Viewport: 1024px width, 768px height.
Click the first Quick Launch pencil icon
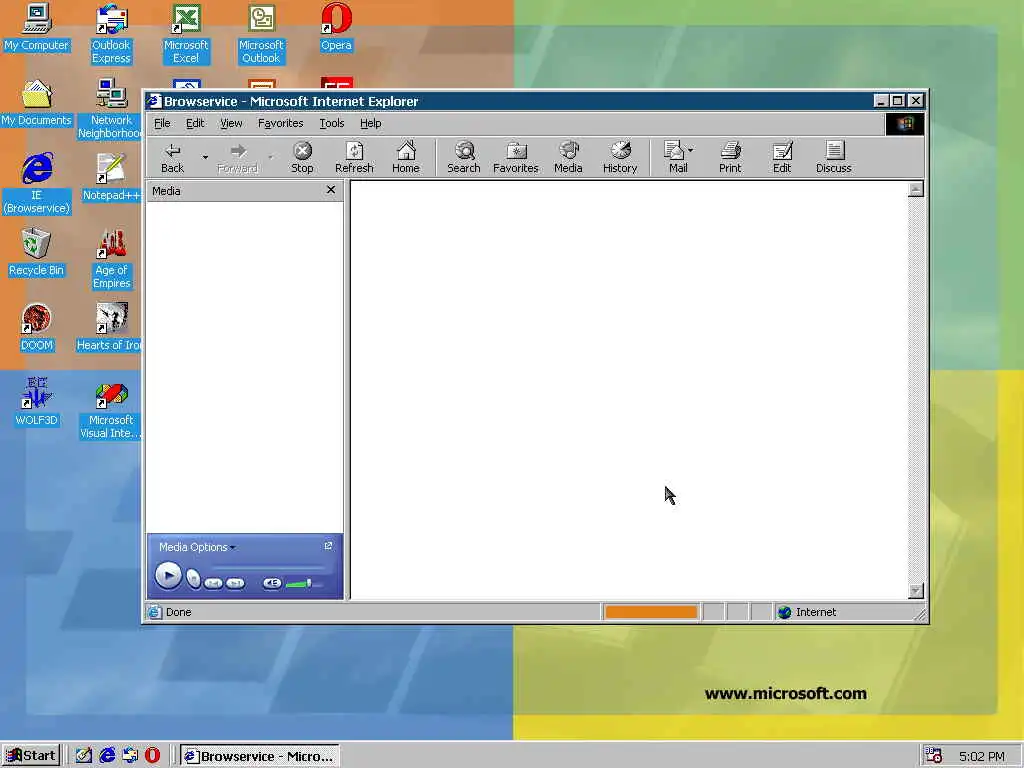click(x=84, y=756)
